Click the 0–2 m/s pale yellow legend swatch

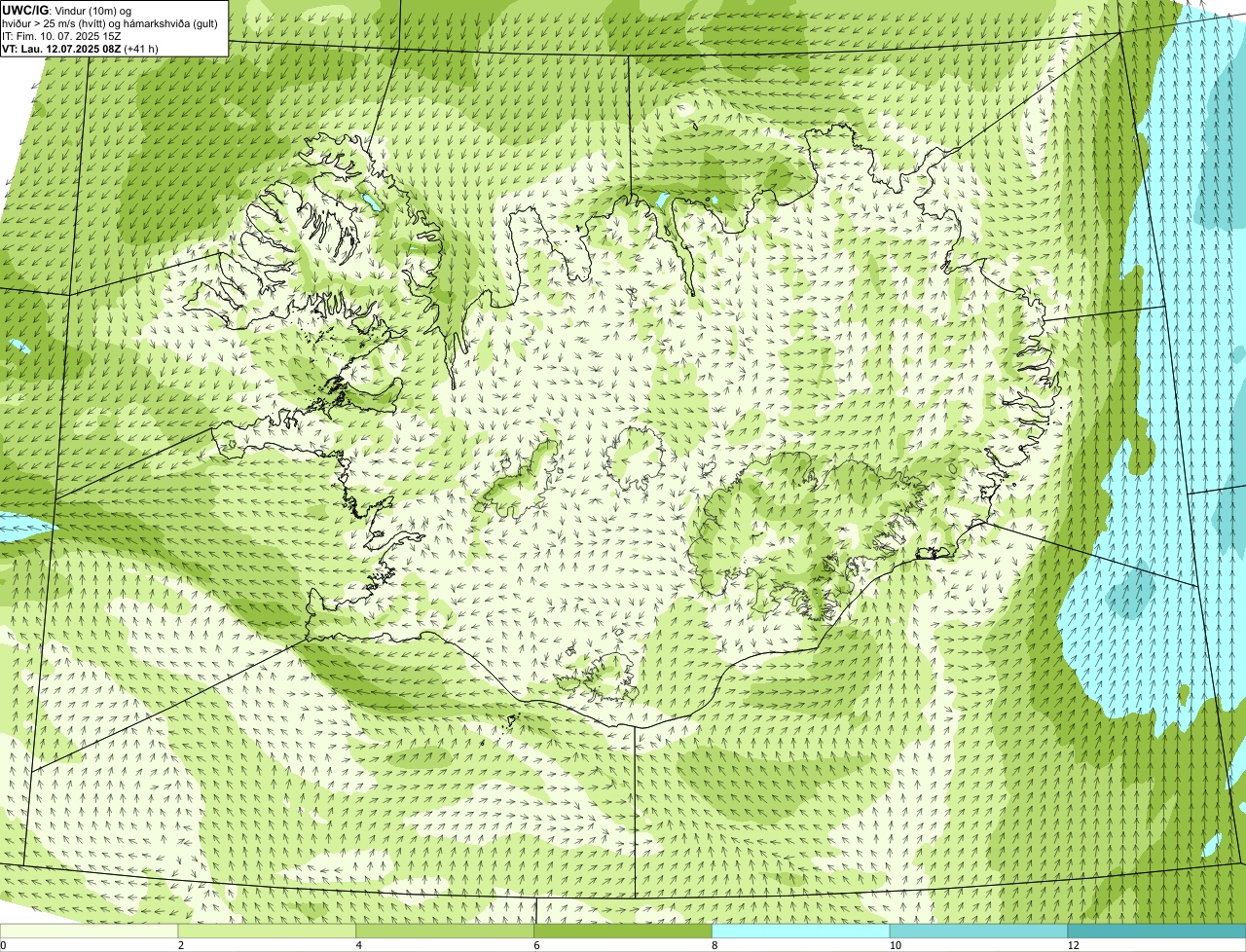[90, 932]
